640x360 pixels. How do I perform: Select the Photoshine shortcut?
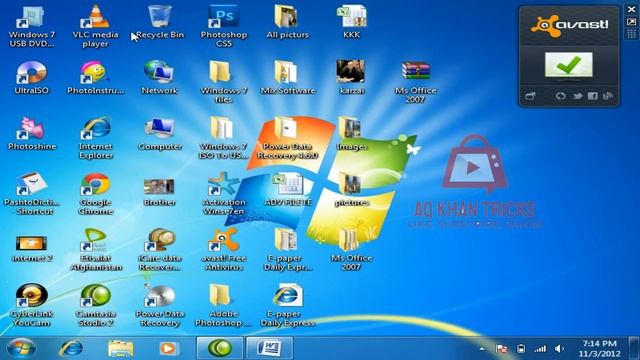pyautogui.click(x=32, y=133)
